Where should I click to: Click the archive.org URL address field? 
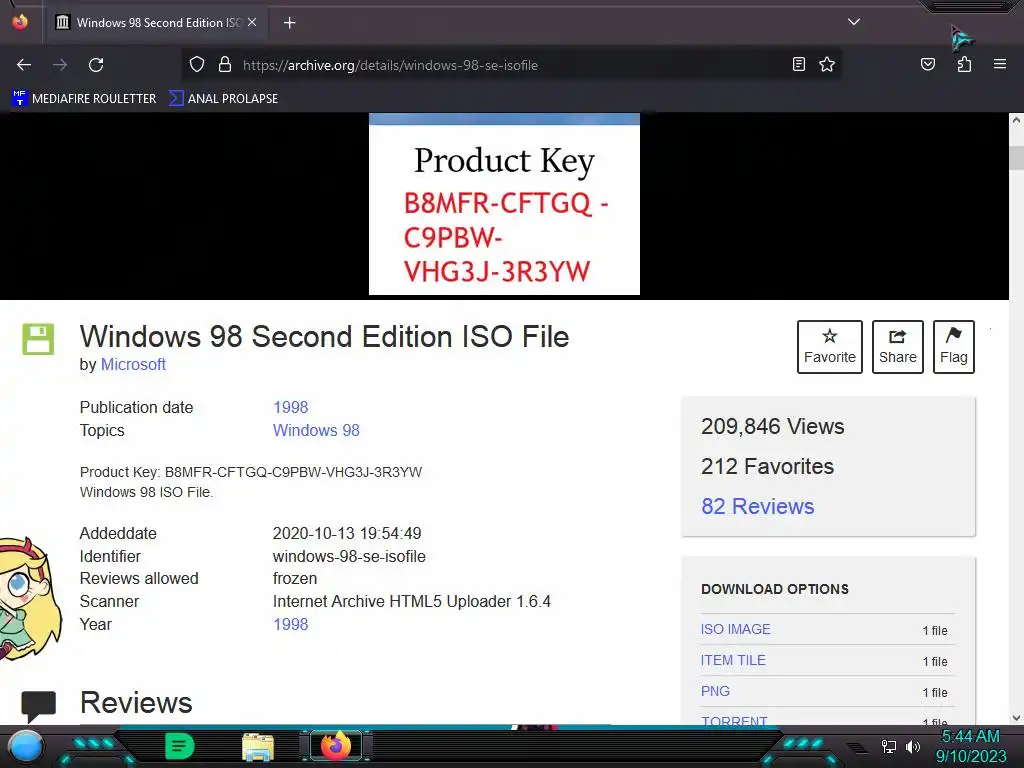(x=509, y=65)
